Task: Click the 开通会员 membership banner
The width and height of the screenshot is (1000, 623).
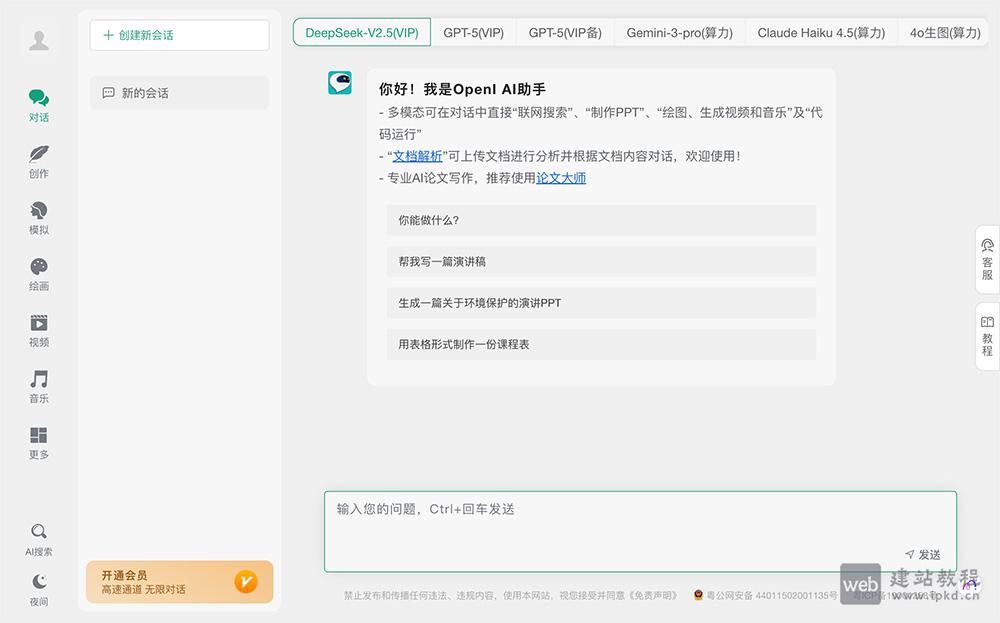Action: (x=179, y=581)
